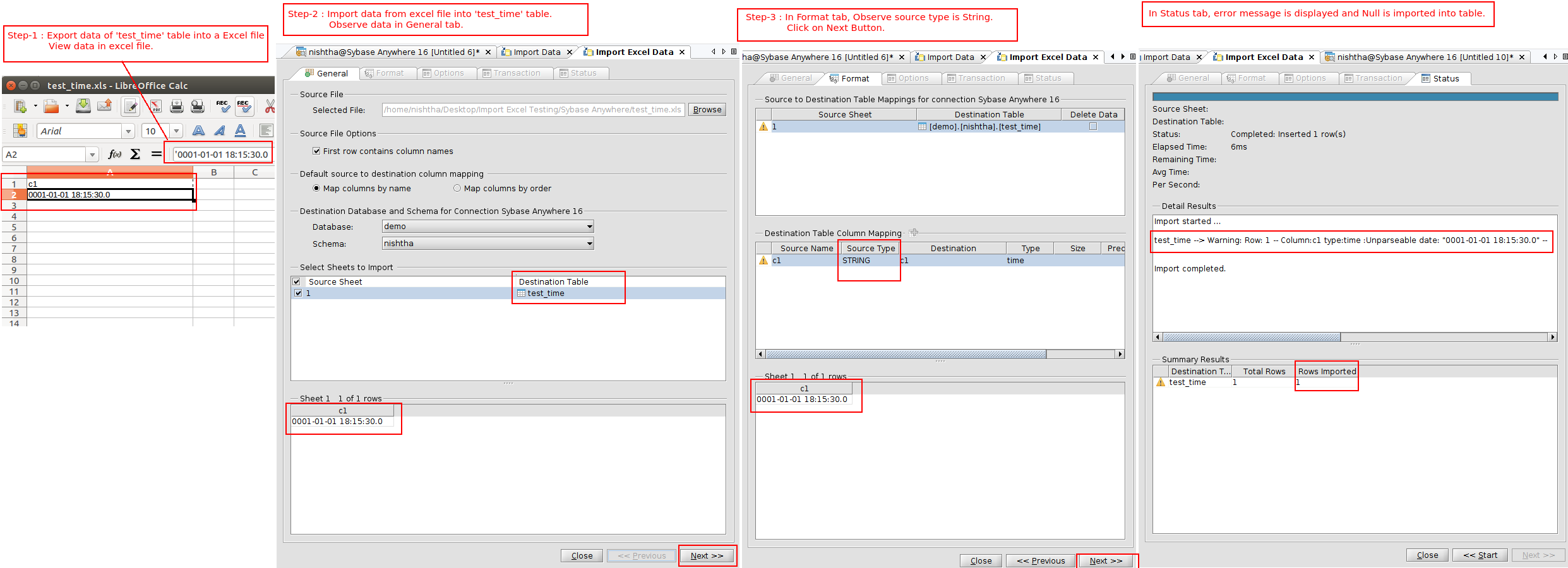Expand the Open recent files dropdown arrow

tap(66, 106)
